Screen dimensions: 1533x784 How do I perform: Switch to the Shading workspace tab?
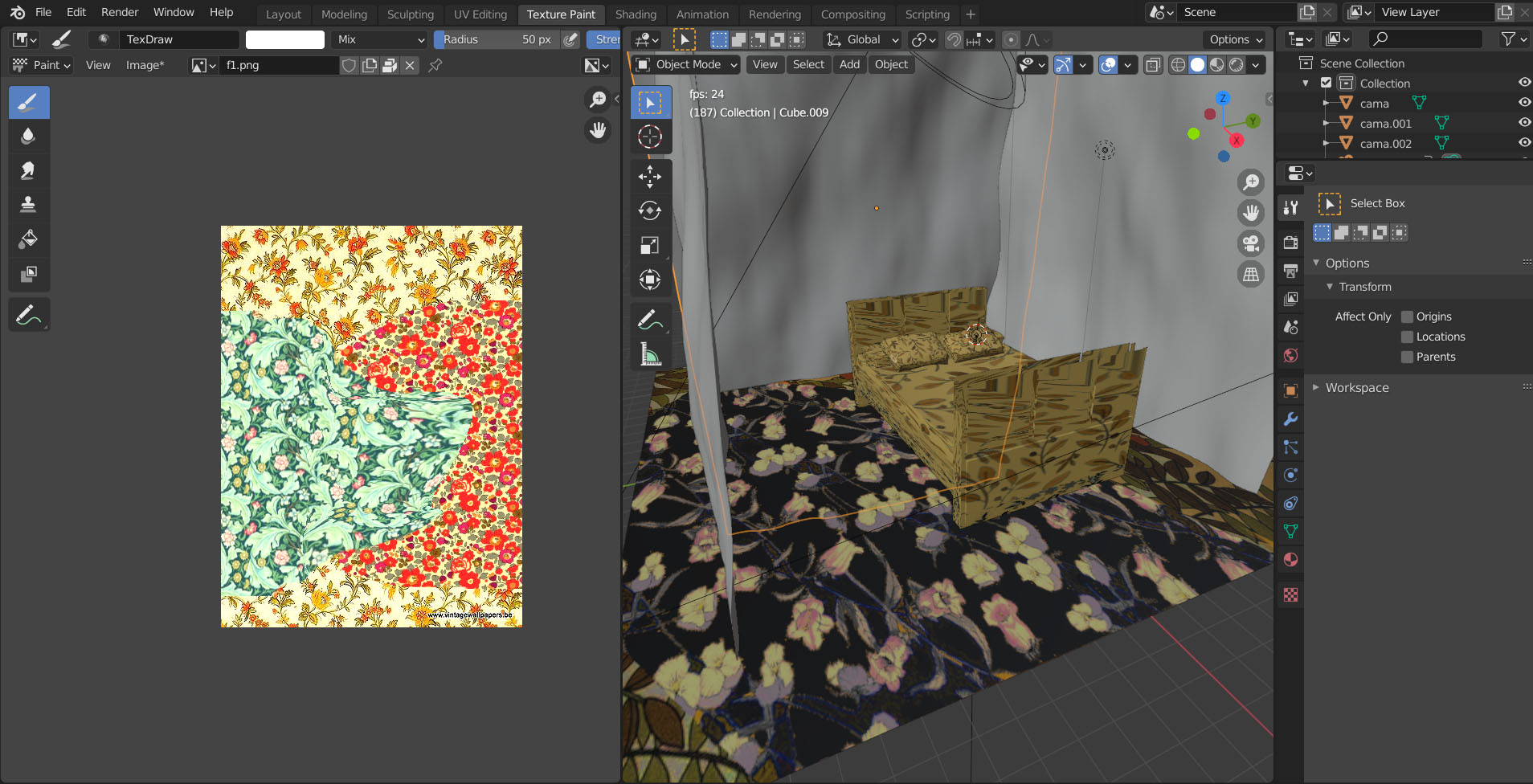(636, 14)
